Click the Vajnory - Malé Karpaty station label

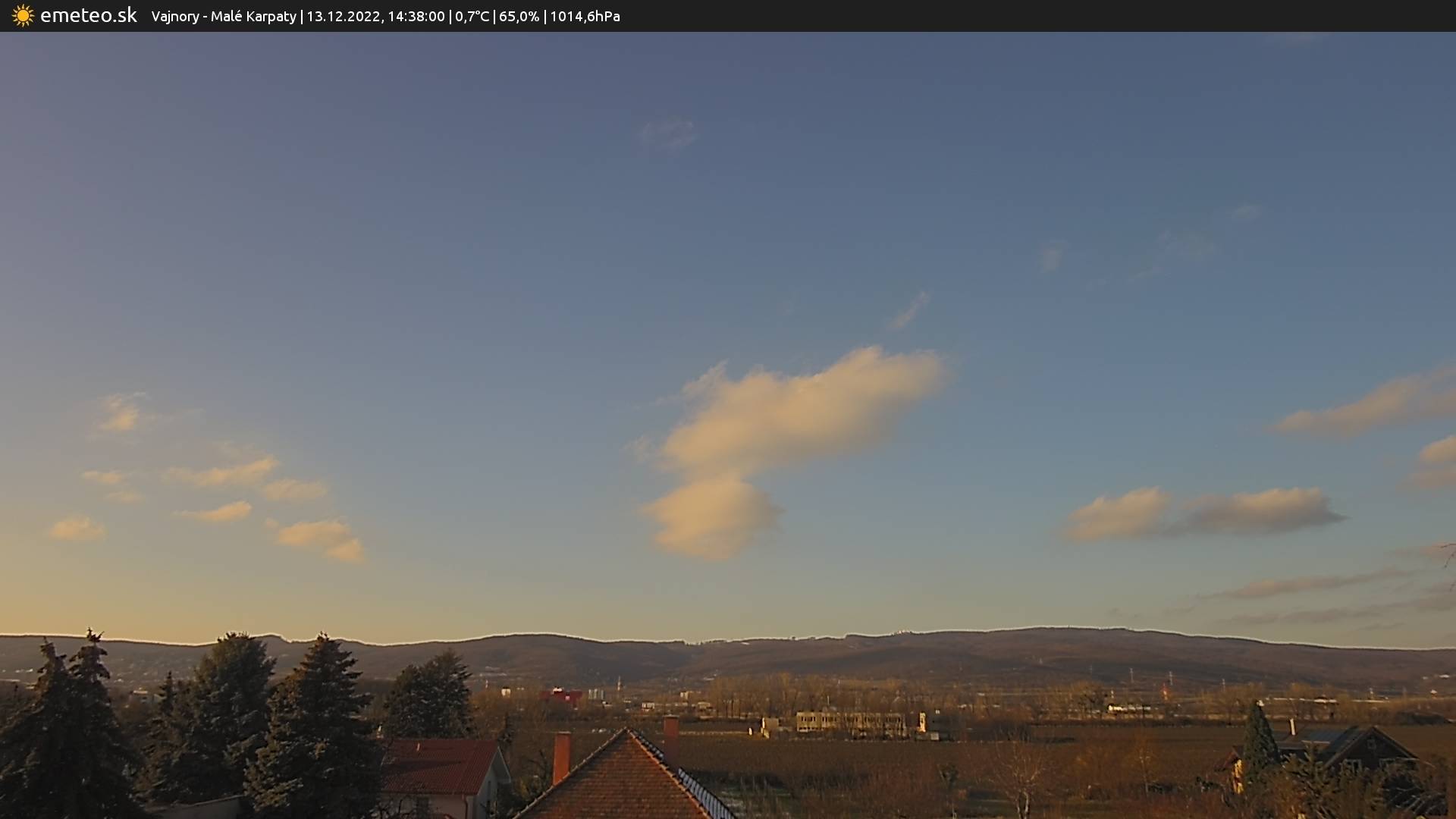pos(224,16)
